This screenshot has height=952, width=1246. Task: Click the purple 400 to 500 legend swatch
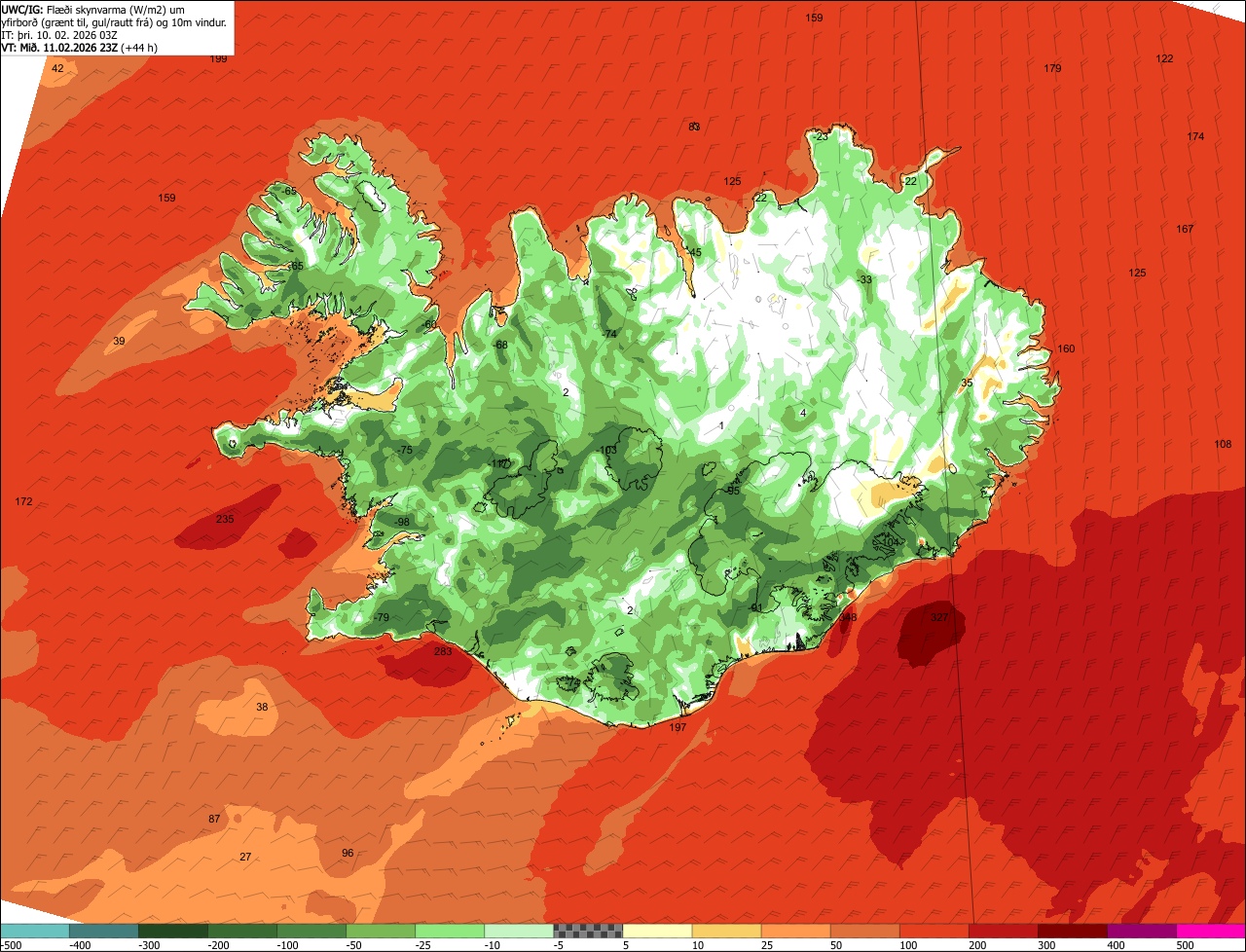1140,931
